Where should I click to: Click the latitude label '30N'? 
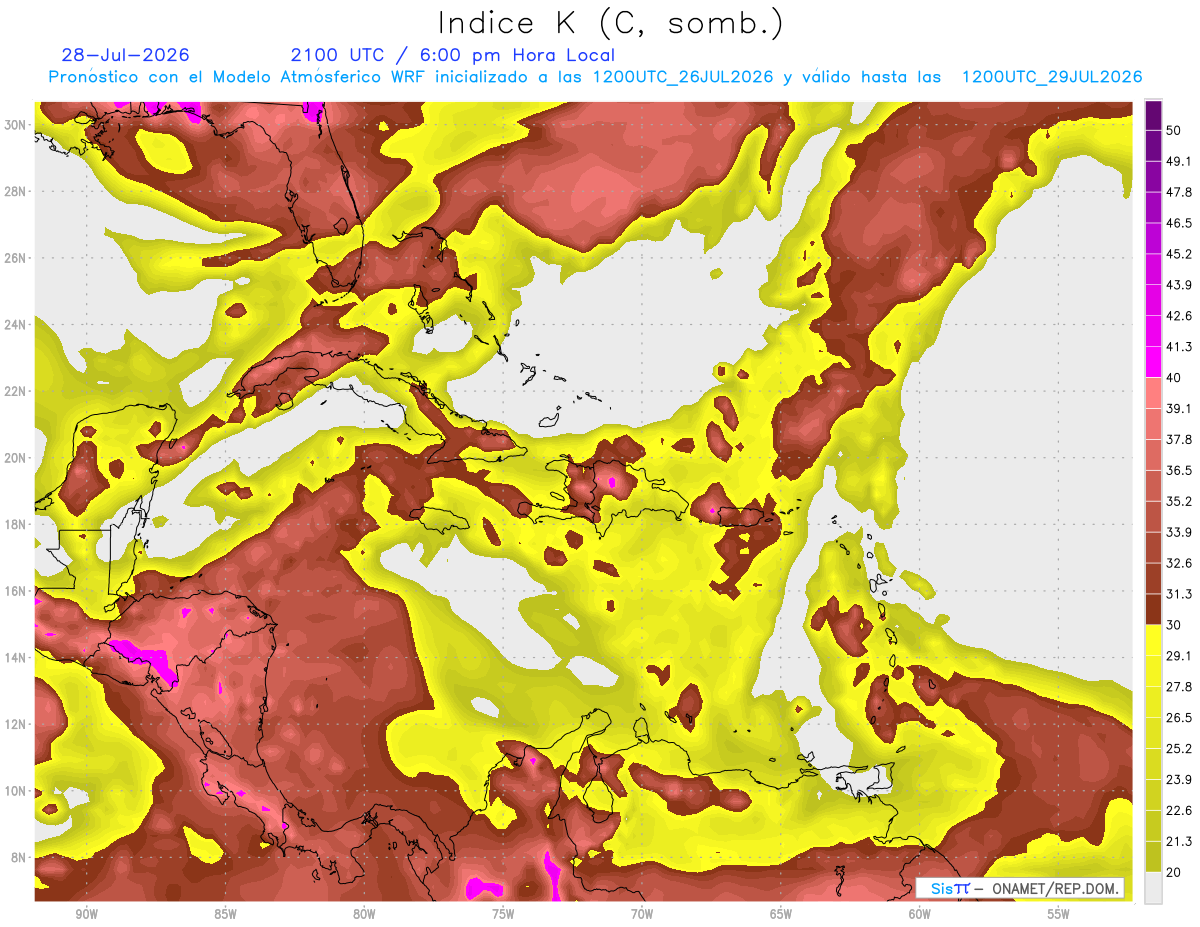coord(17,125)
